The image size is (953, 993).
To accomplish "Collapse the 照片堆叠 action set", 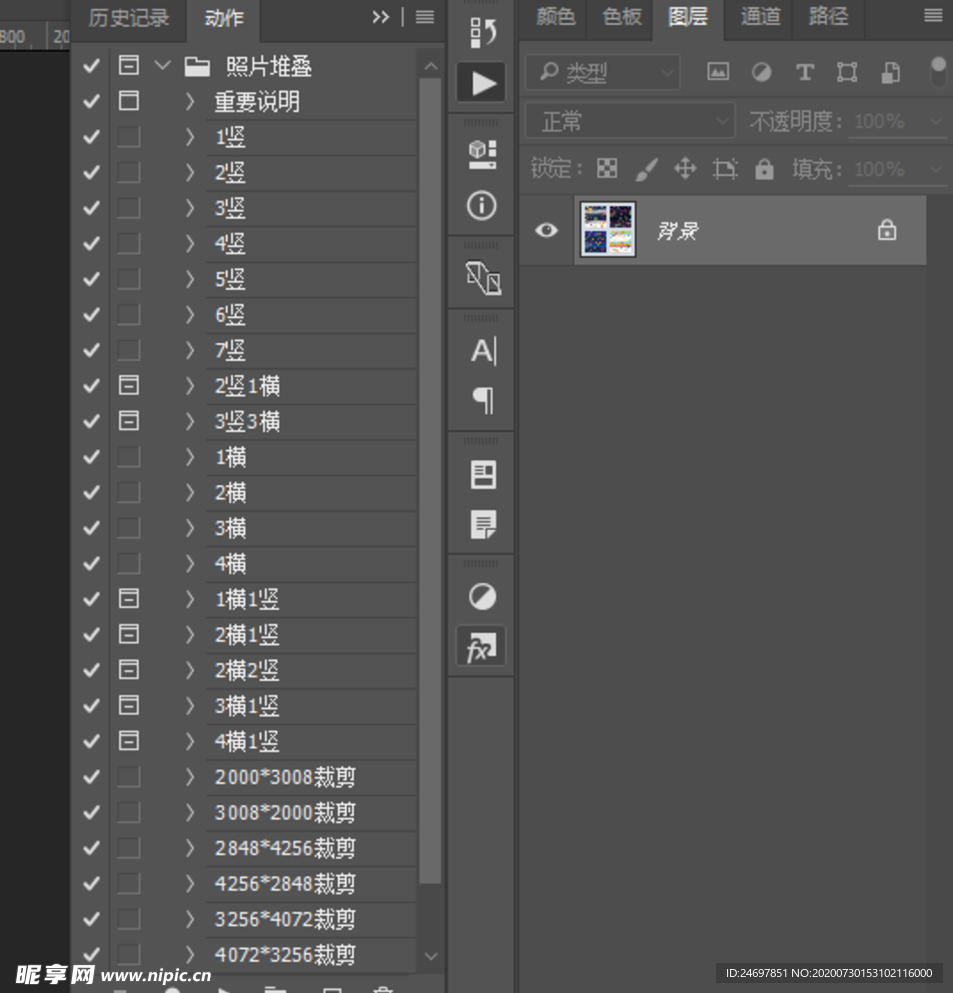I will point(162,66).
